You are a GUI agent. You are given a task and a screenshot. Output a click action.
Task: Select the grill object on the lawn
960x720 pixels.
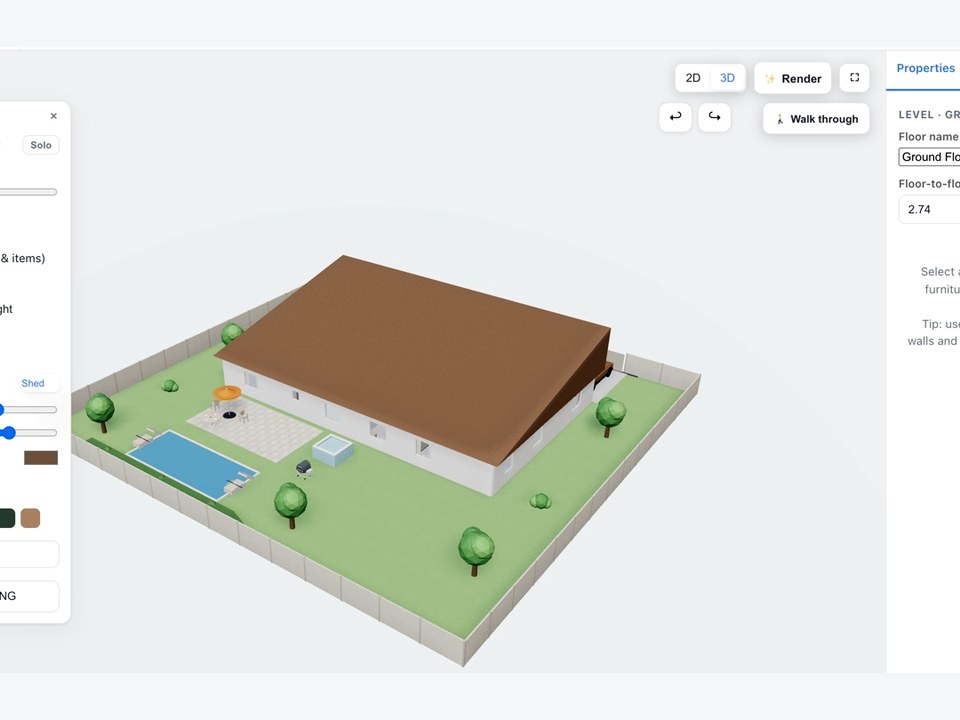(304, 468)
